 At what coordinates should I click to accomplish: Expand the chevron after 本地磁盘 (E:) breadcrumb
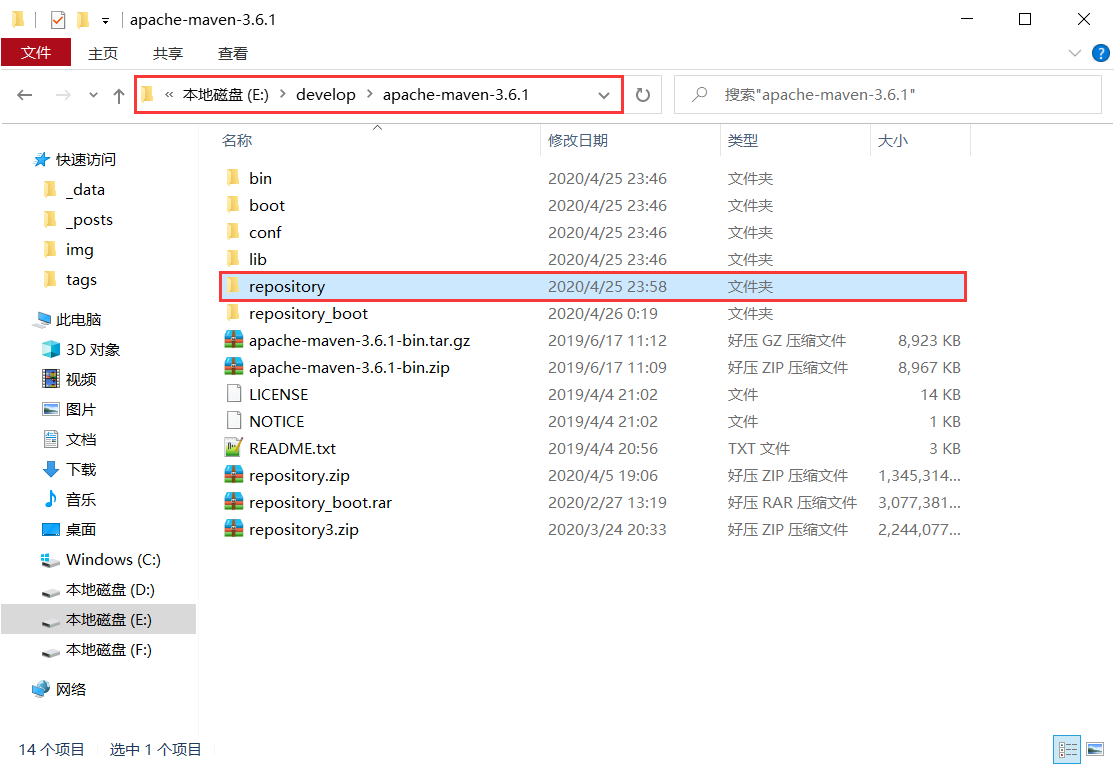[x=282, y=94]
